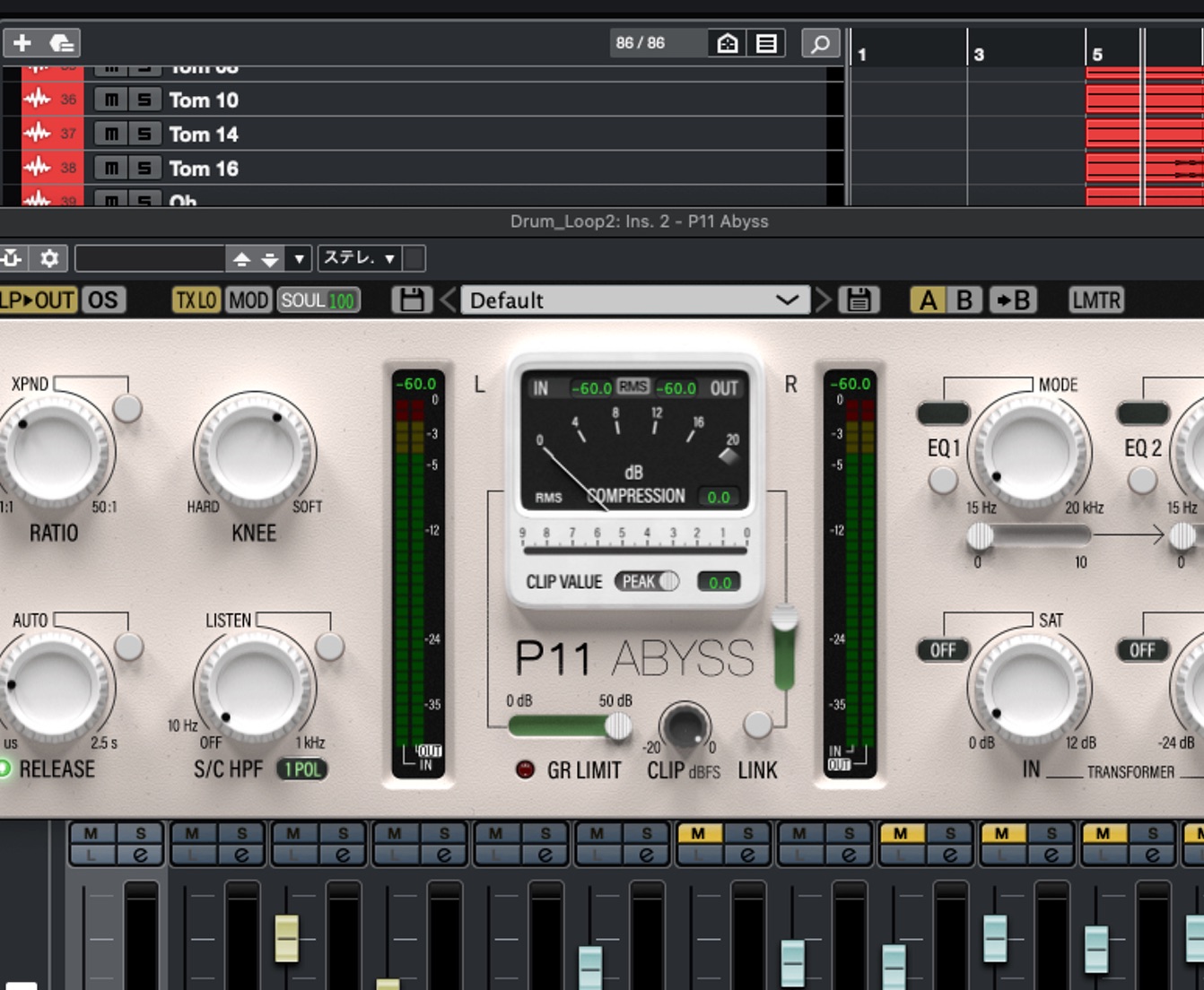Viewport: 1204px width, 990px height.
Task: Click the SOUL 100 value button
Action: point(318,300)
